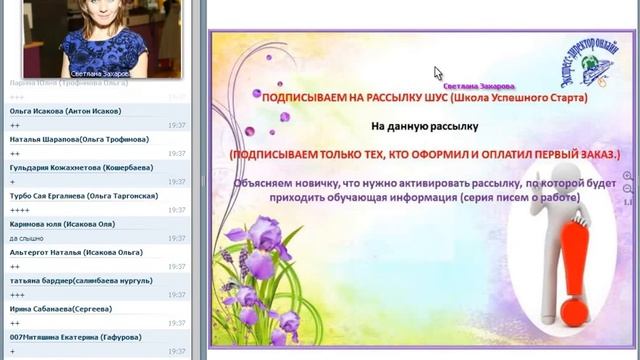
Task: Click chat name Ирина Сабанаева(Сергеева)
Action: point(60,309)
